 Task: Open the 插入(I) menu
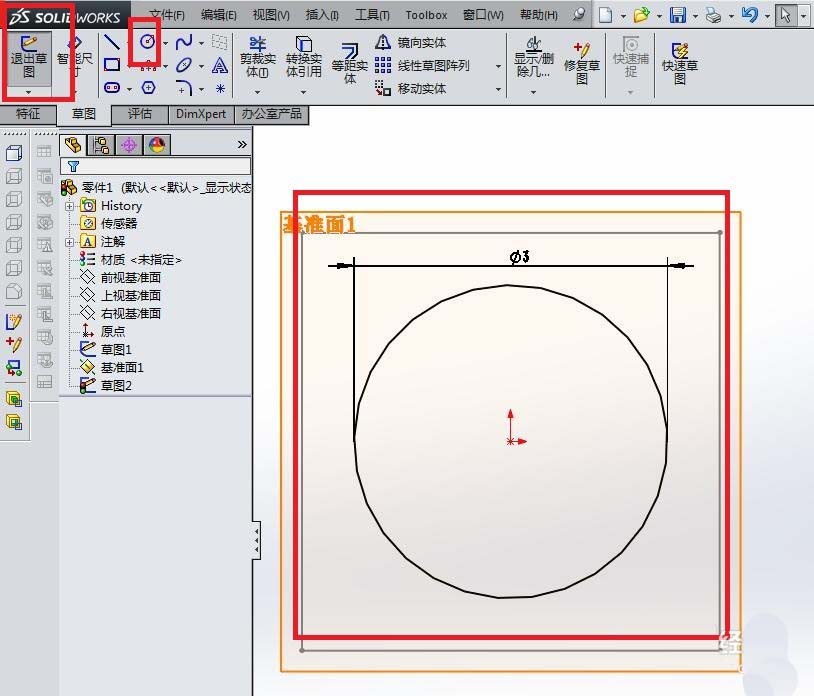[322, 15]
